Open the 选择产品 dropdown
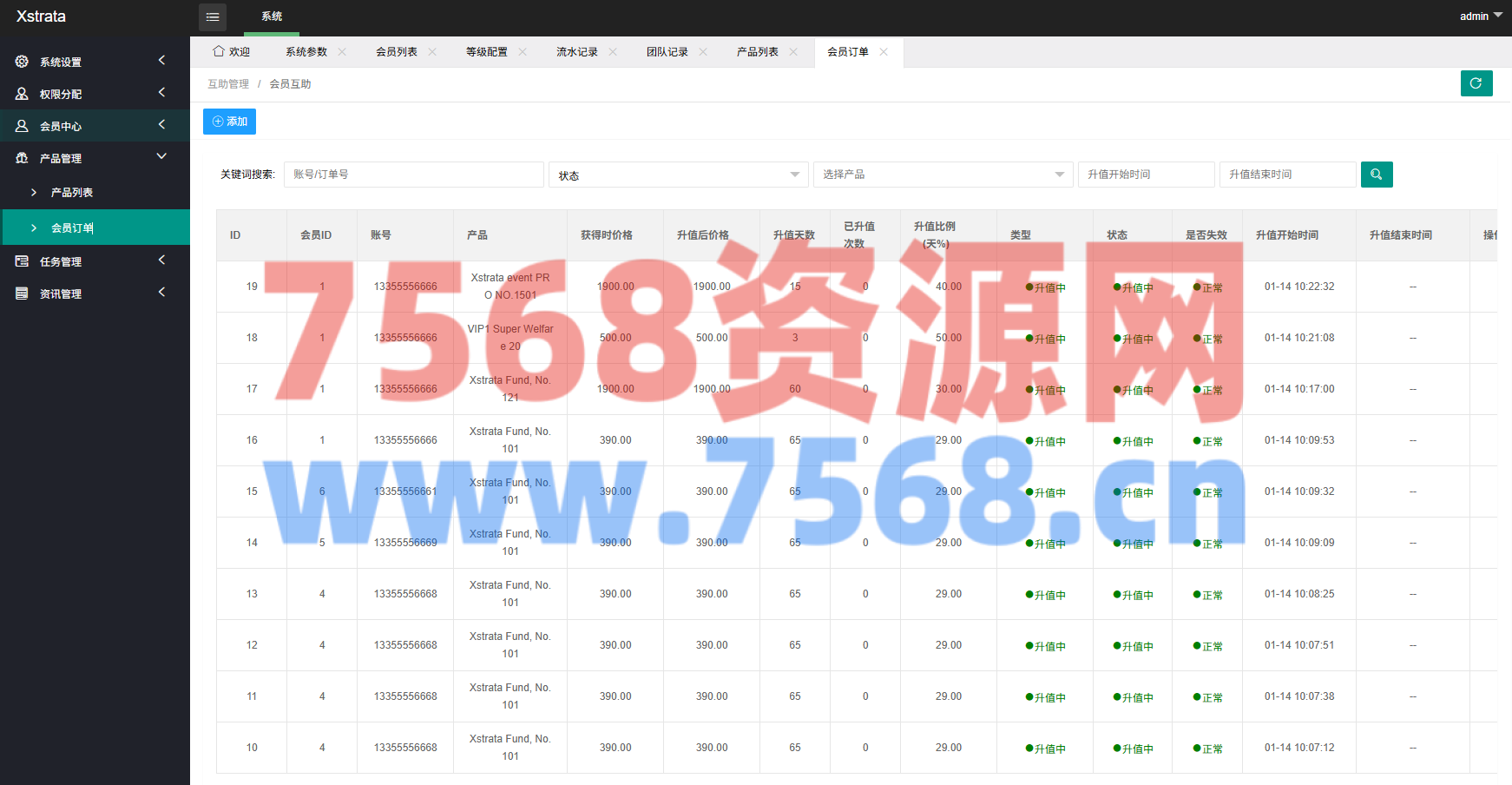 coord(943,175)
